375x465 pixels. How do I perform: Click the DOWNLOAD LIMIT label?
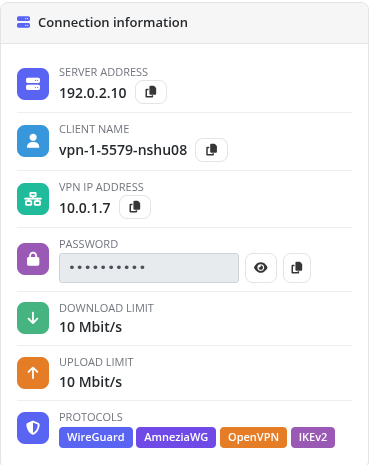(x=106, y=308)
